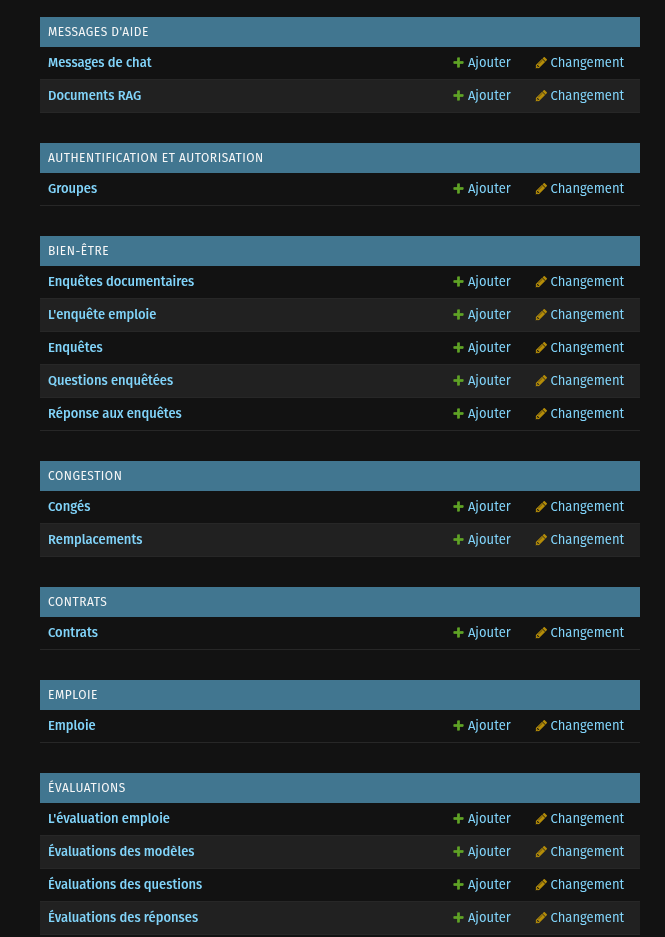Open the L'évaluation emploie model link
The width and height of the screenshot is (665, 937).
point(109,819)
